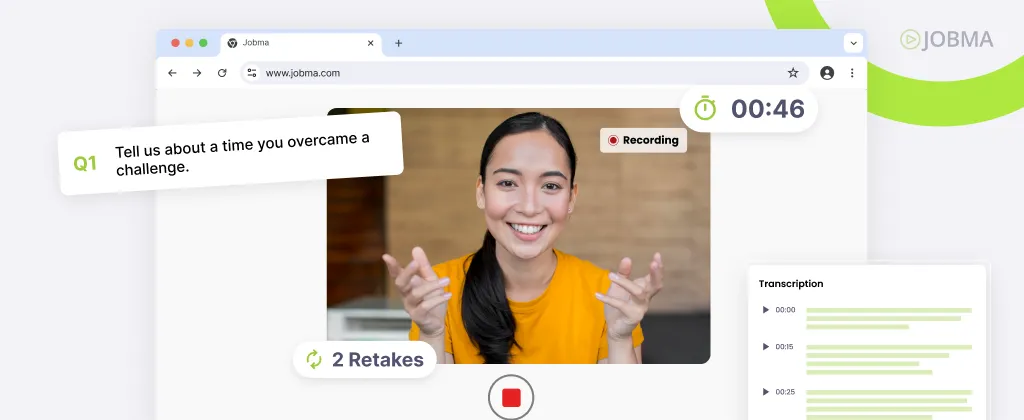This screenshot has width=1024, height=420.
Task: Click the green retake arrows icon
Action: (x=314, y=359)
